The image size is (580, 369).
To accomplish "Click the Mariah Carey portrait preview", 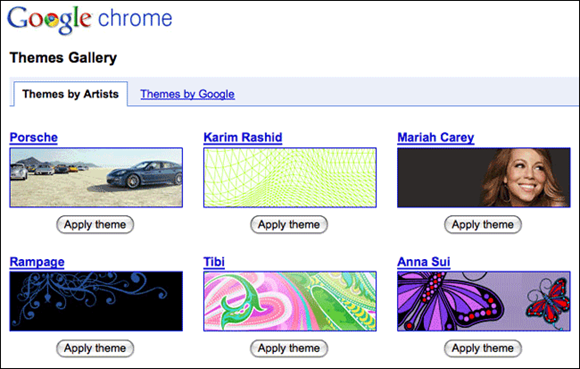I will click(484, 177).
